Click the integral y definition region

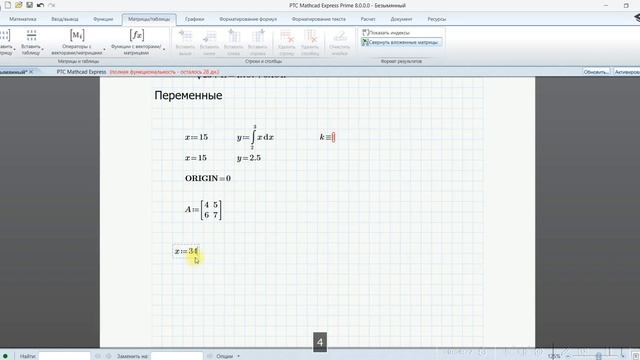255,137
